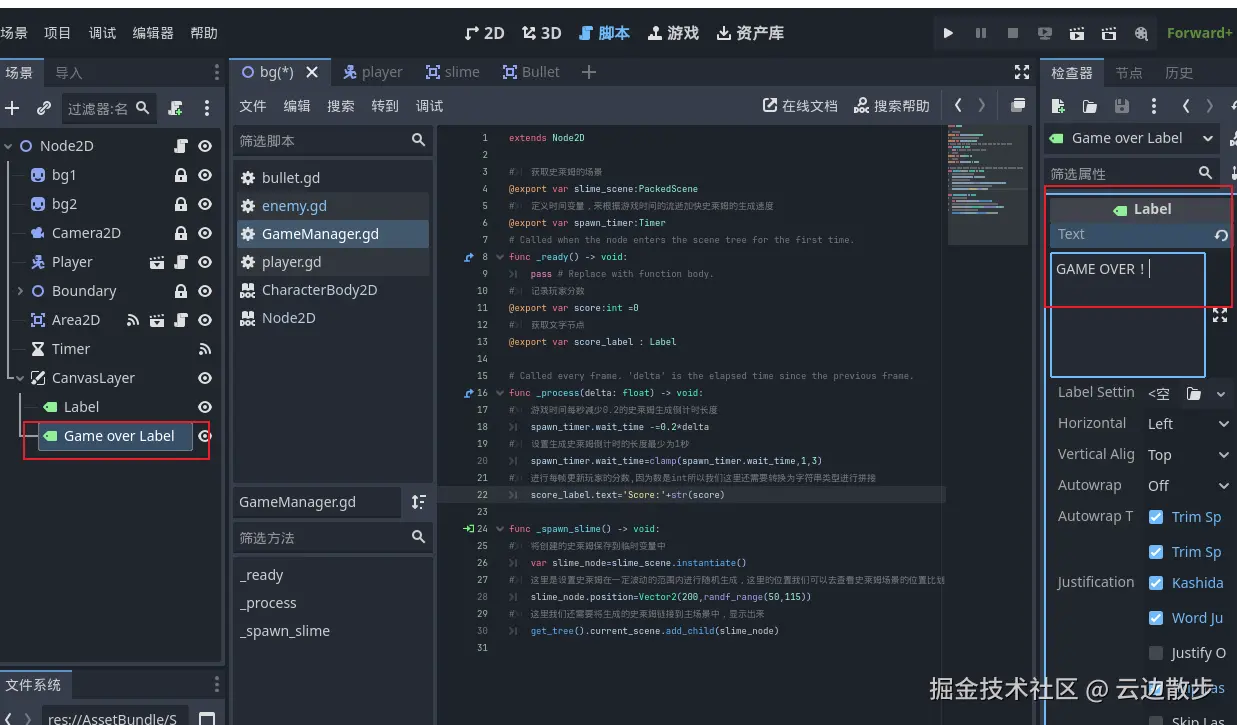The height and width of the screenshot is (725, 1237).
Task: Instantiate child scene with link icon
Action: pyautogui.click(x=43, y=108)
